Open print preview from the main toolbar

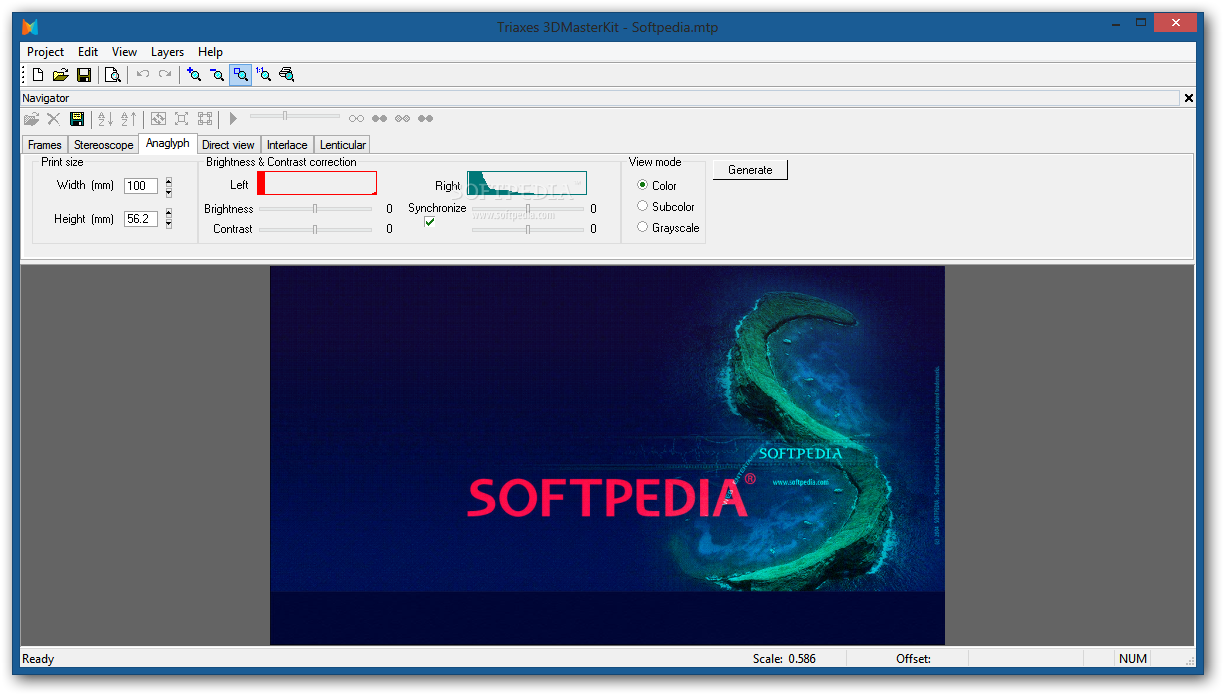pos(113,74)
